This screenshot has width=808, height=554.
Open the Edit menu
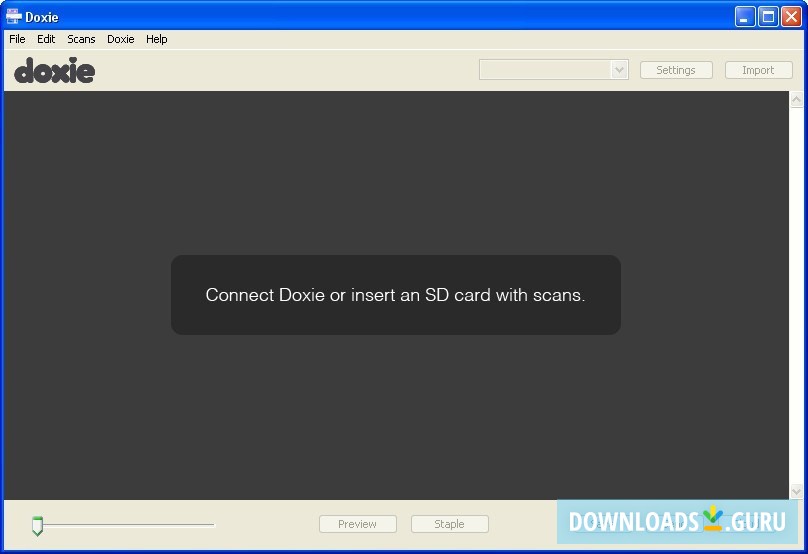point(46,39)
